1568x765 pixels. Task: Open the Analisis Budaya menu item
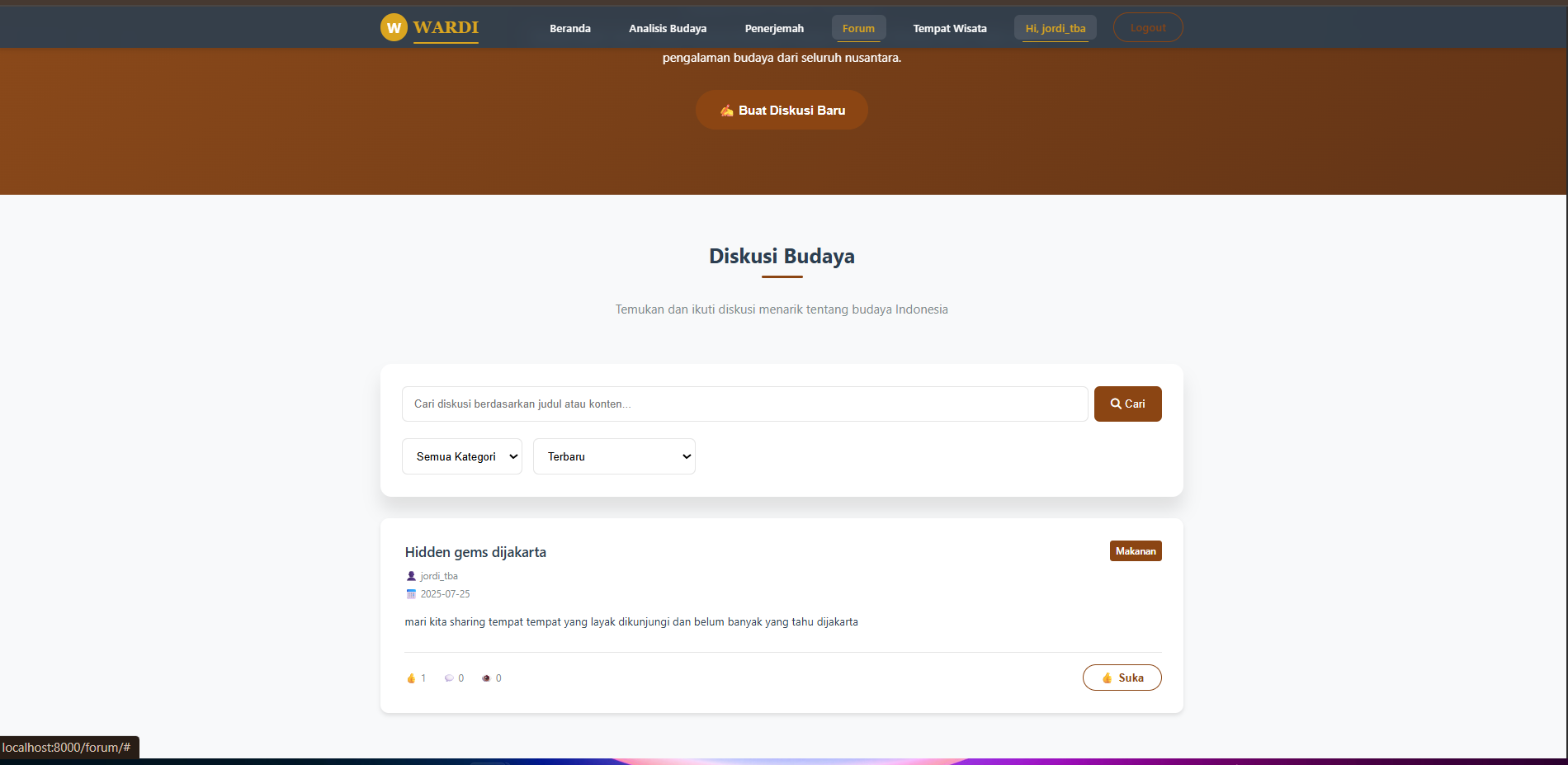tap(668, 28)
